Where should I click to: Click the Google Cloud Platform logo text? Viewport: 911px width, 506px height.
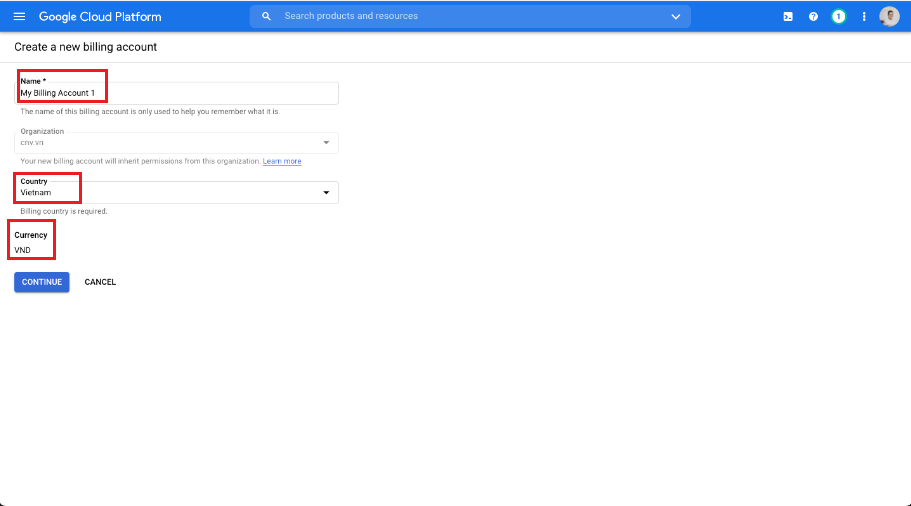point(100,17)
